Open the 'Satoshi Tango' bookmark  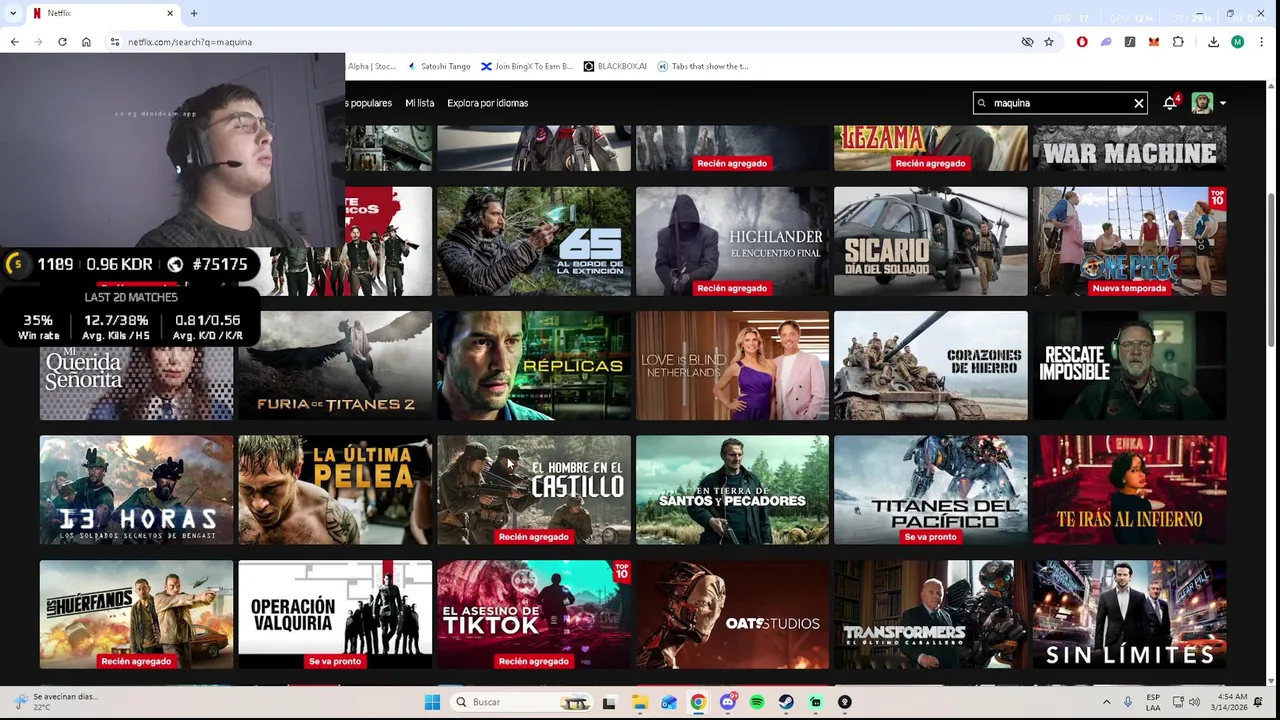pos(439,66)
